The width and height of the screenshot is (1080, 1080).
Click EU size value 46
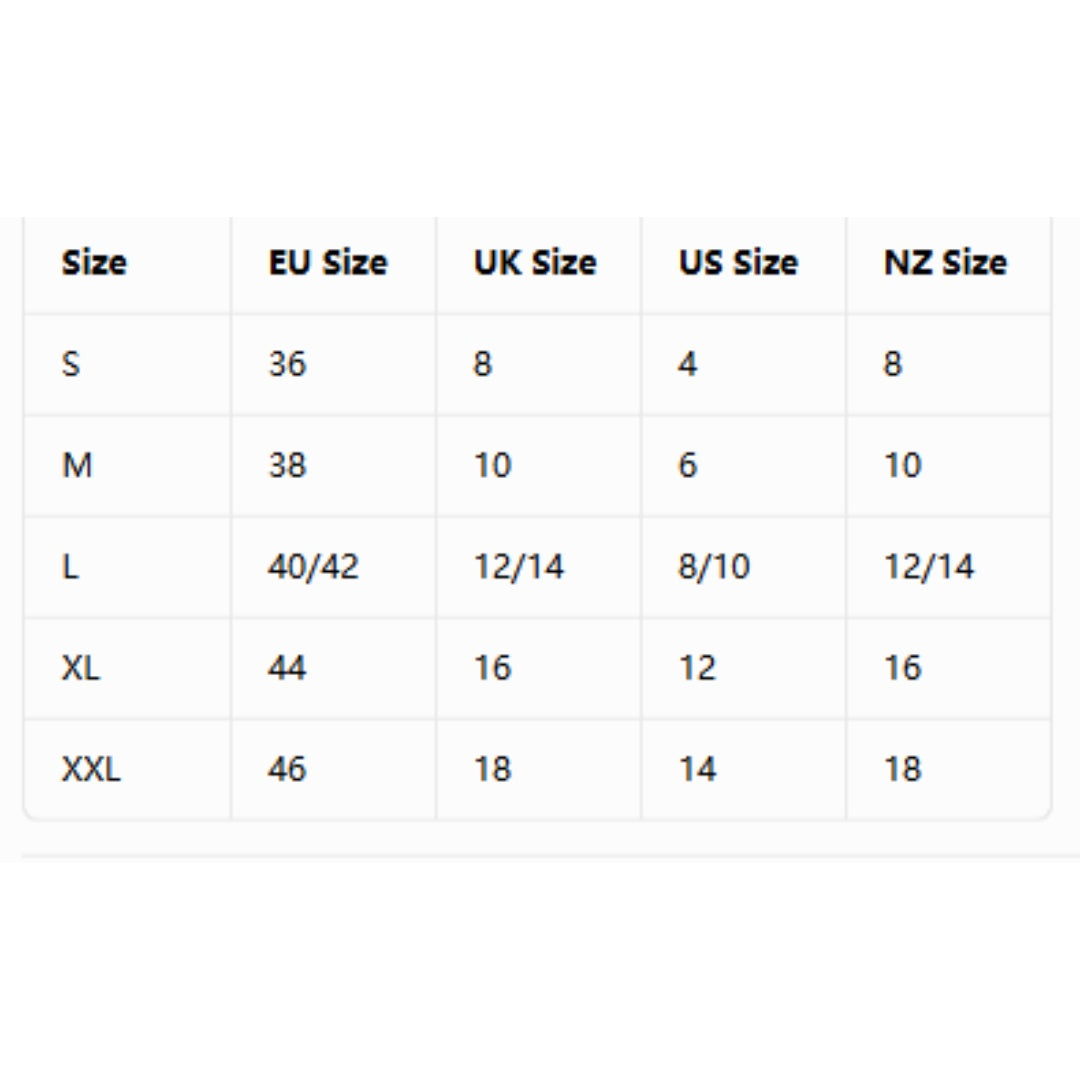point(287,769)
